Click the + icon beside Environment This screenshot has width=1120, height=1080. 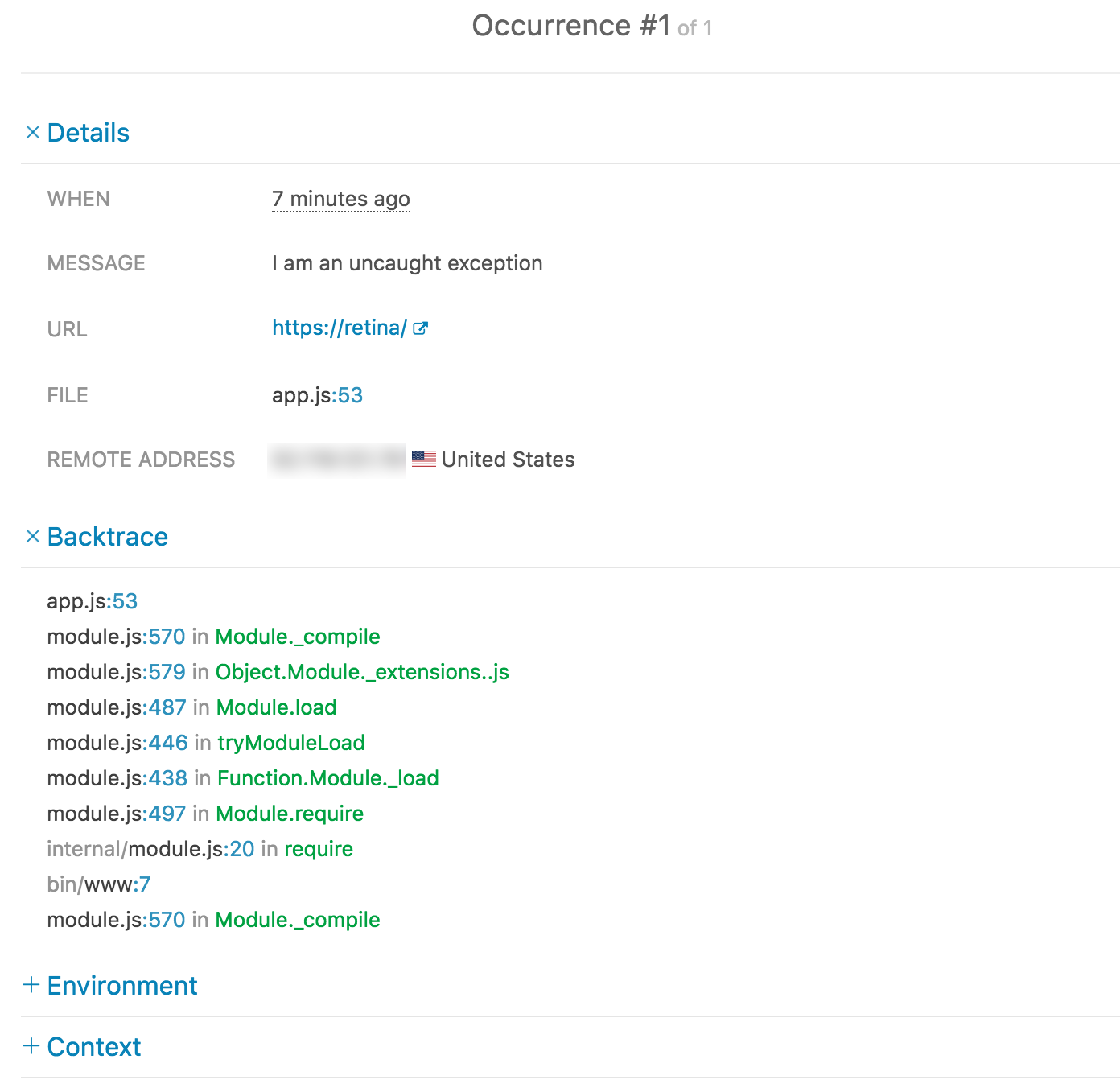pos(33,984)
